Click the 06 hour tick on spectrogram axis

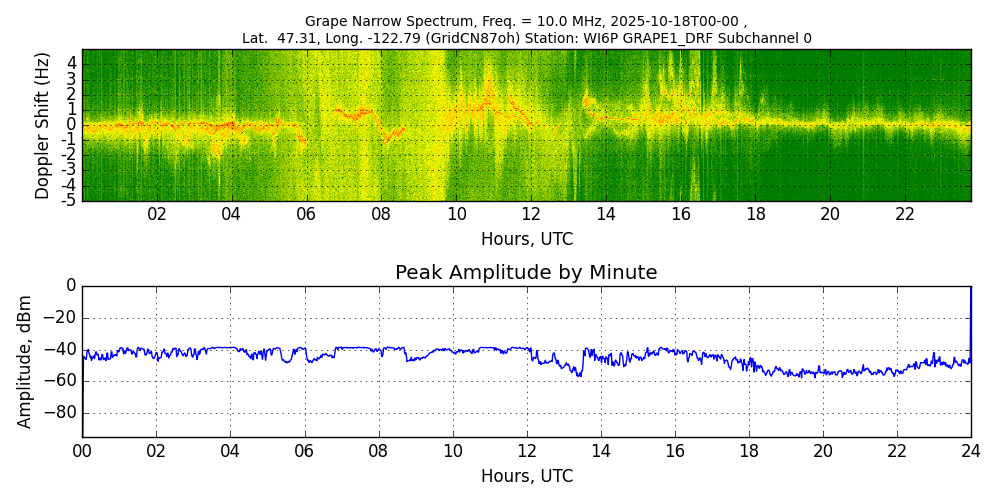pos(306,214)
